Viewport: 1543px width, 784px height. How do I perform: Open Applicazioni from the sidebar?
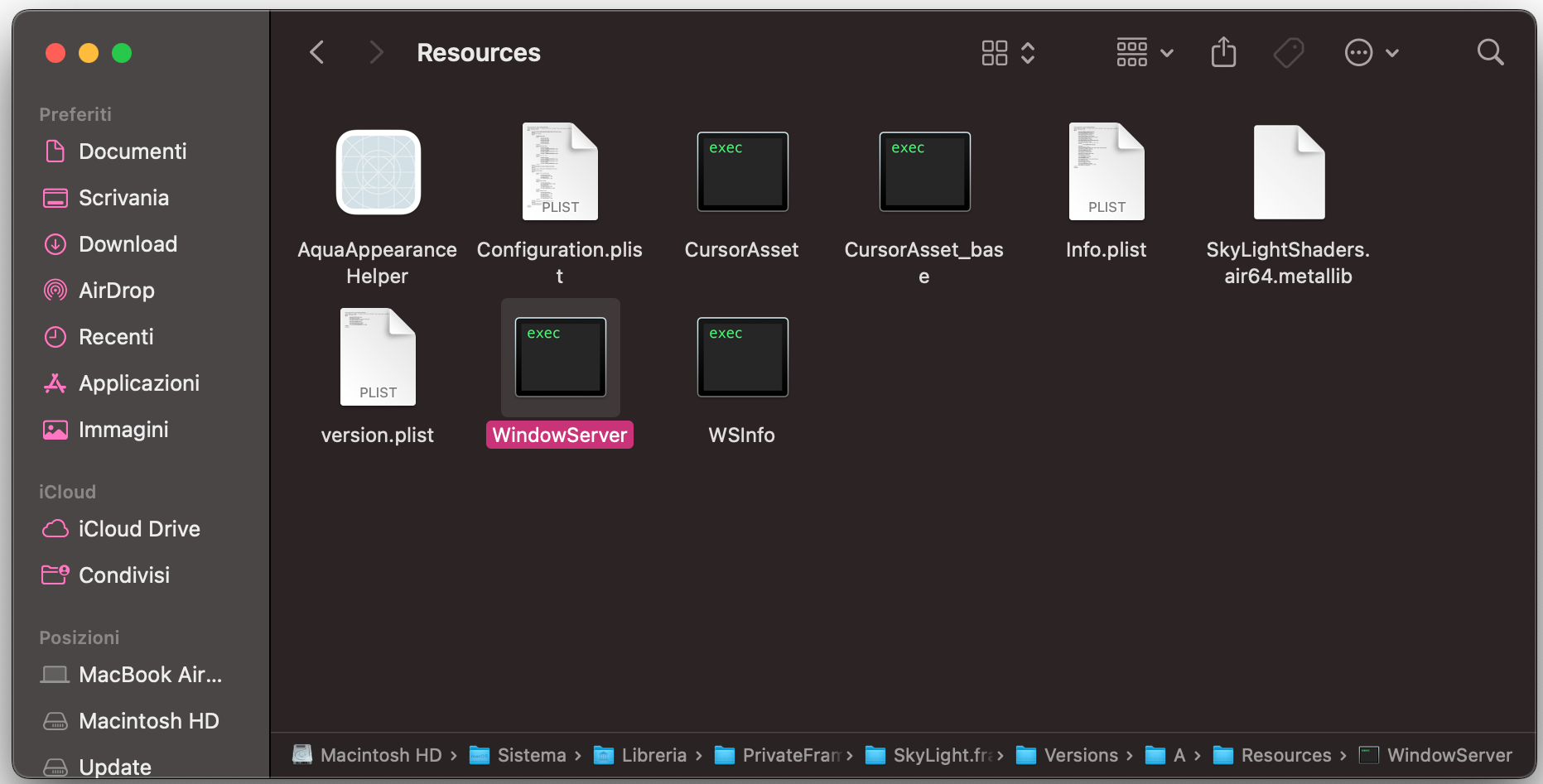coord(139,382)
